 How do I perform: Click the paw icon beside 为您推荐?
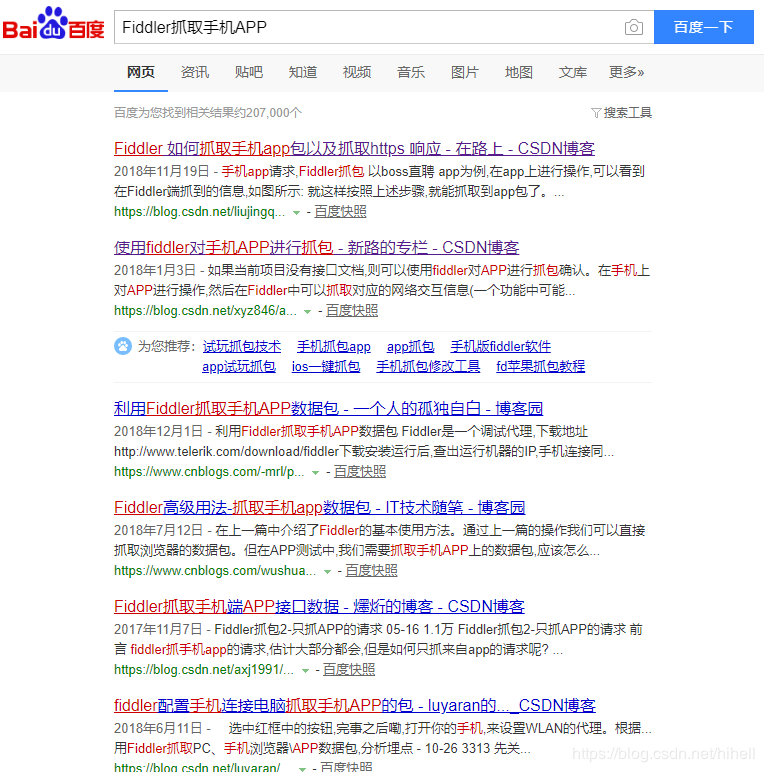(x=123, y=346)
